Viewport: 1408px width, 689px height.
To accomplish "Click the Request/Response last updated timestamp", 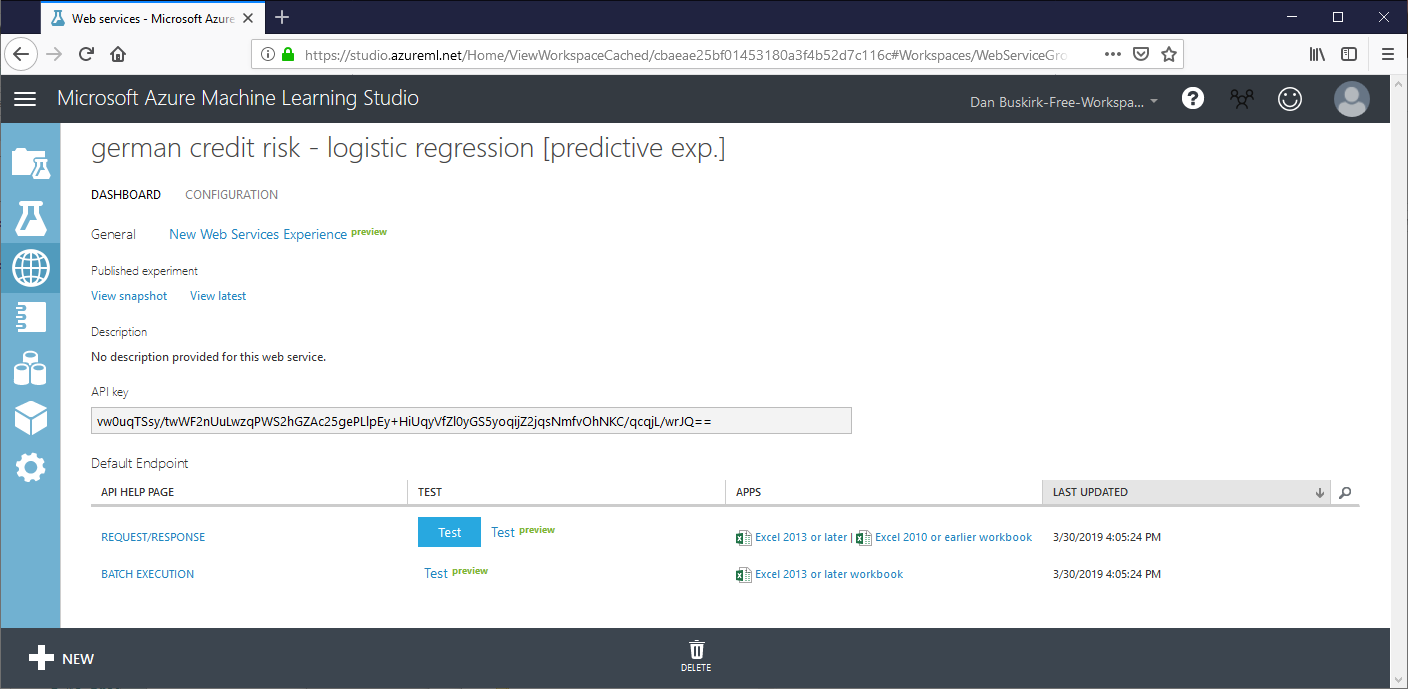I will [1107, 537].
